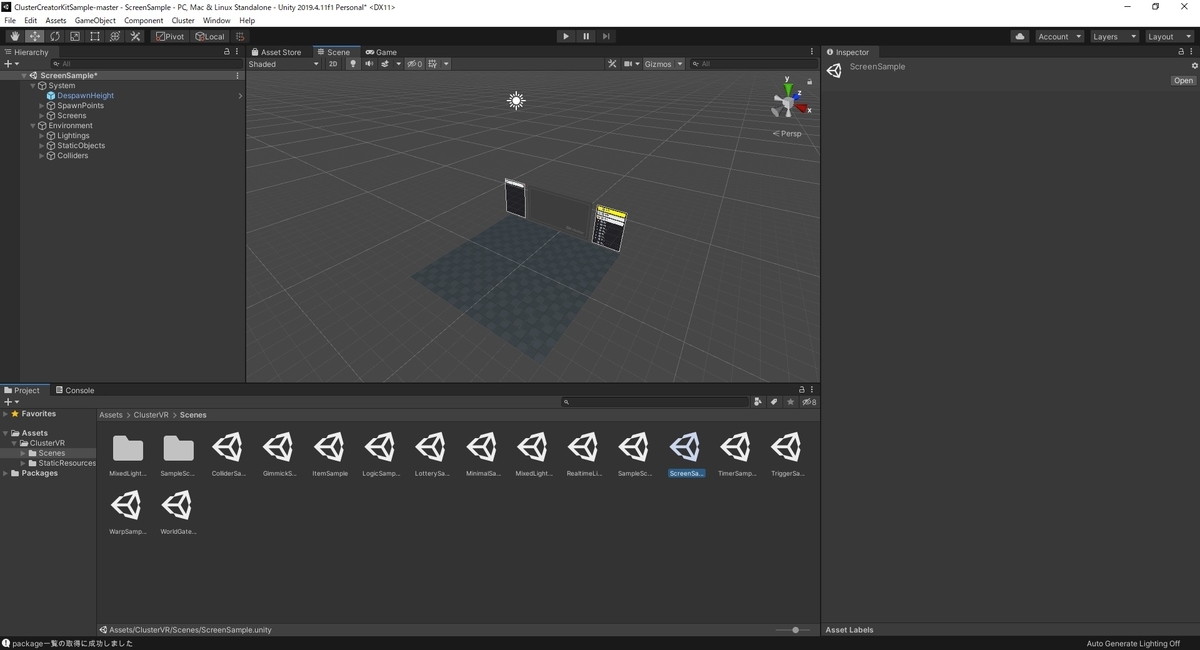Screen dimensions: 1200x650
Task: Collapse the Environment group
Action: tap(32, 126)
